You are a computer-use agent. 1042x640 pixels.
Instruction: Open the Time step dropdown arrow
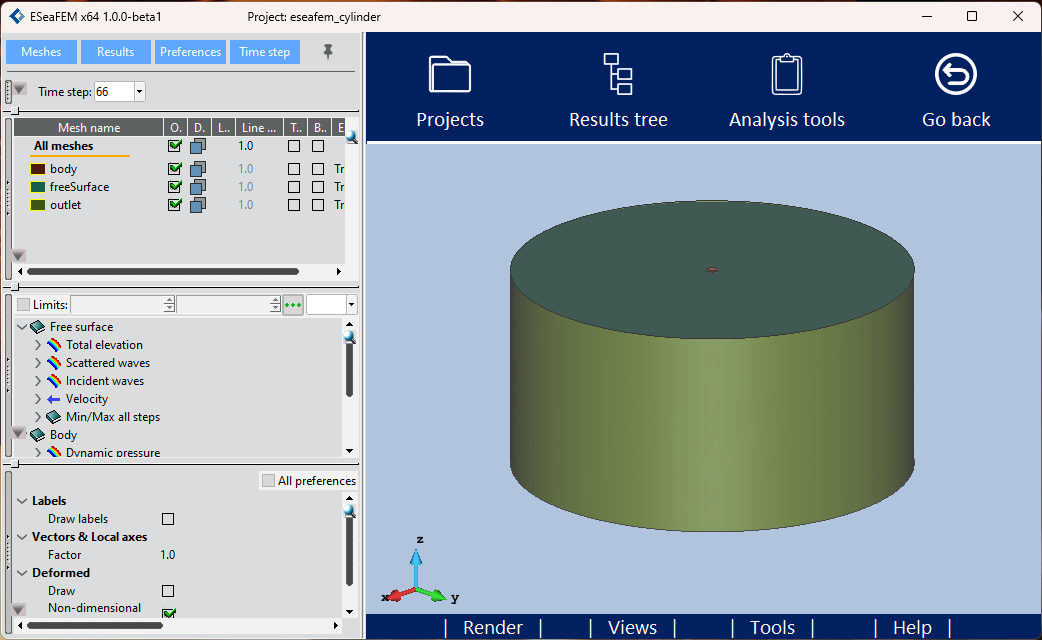click(x=140, y=92)
